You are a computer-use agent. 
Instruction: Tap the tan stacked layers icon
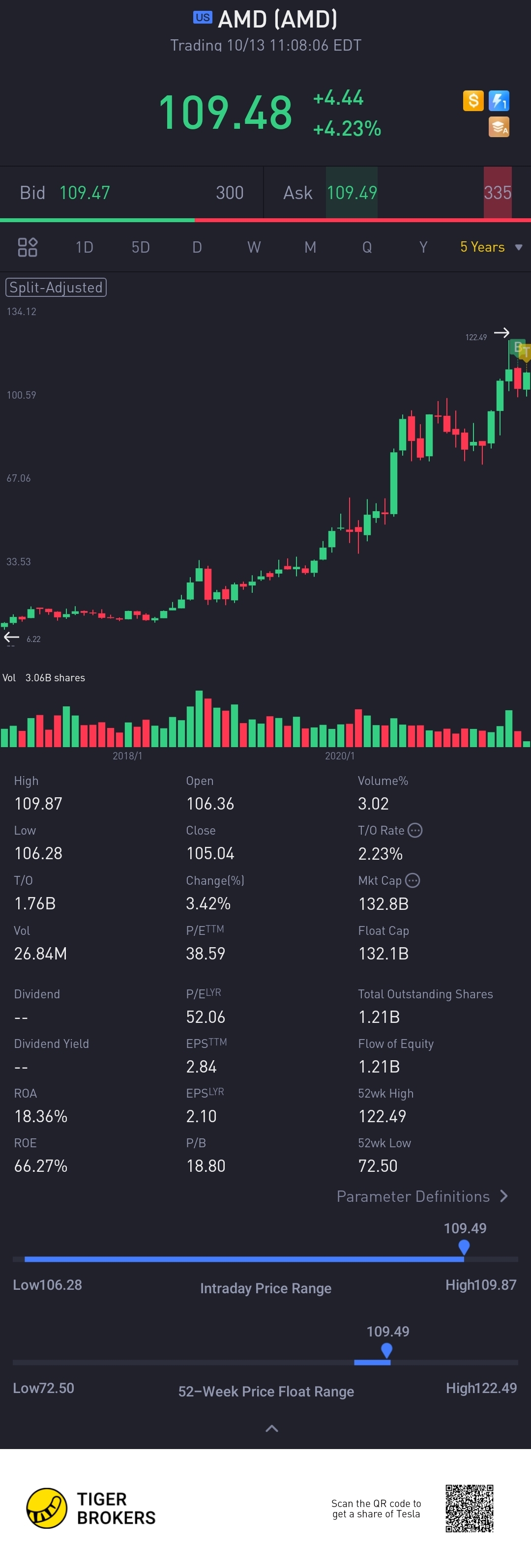[x=499, y=127]
